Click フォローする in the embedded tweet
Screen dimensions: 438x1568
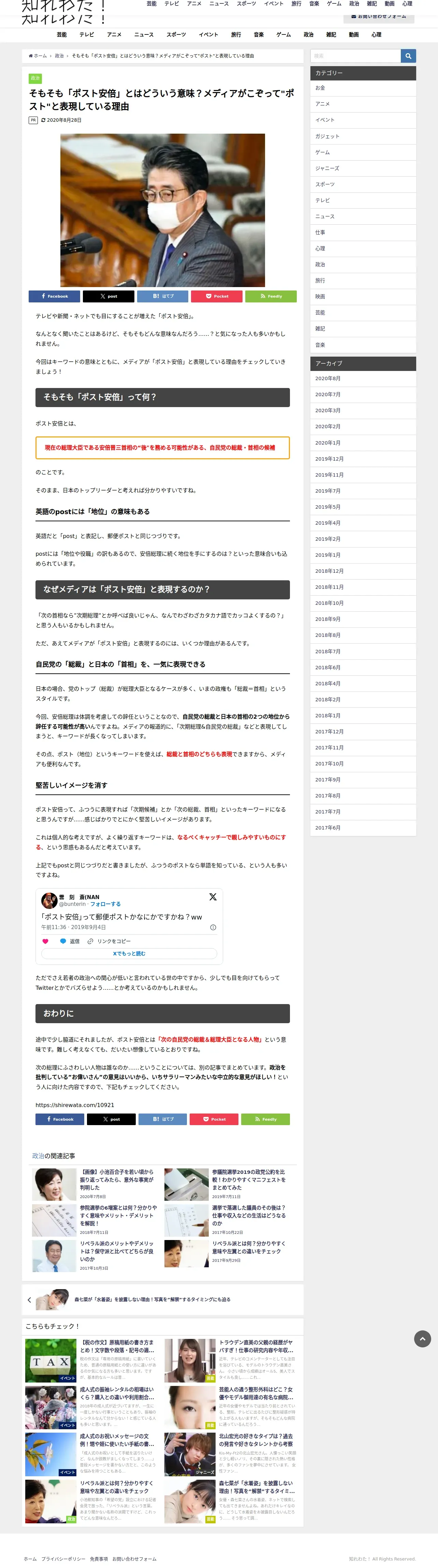click(105, 904)
